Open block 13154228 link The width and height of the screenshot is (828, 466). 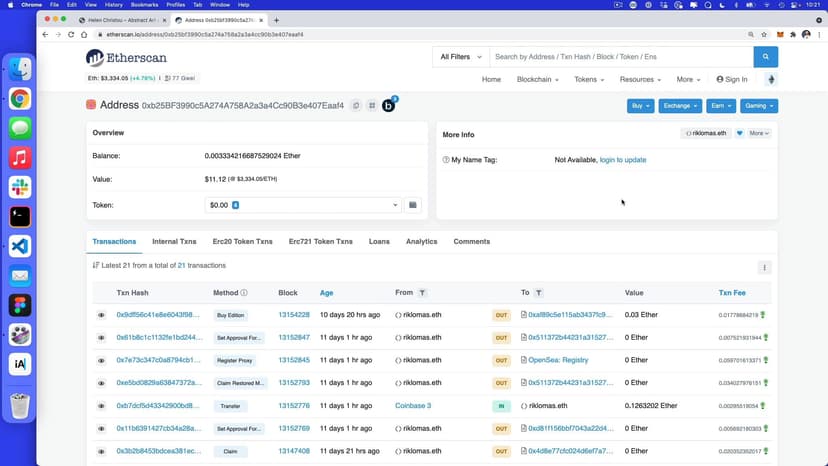(293, 315)
